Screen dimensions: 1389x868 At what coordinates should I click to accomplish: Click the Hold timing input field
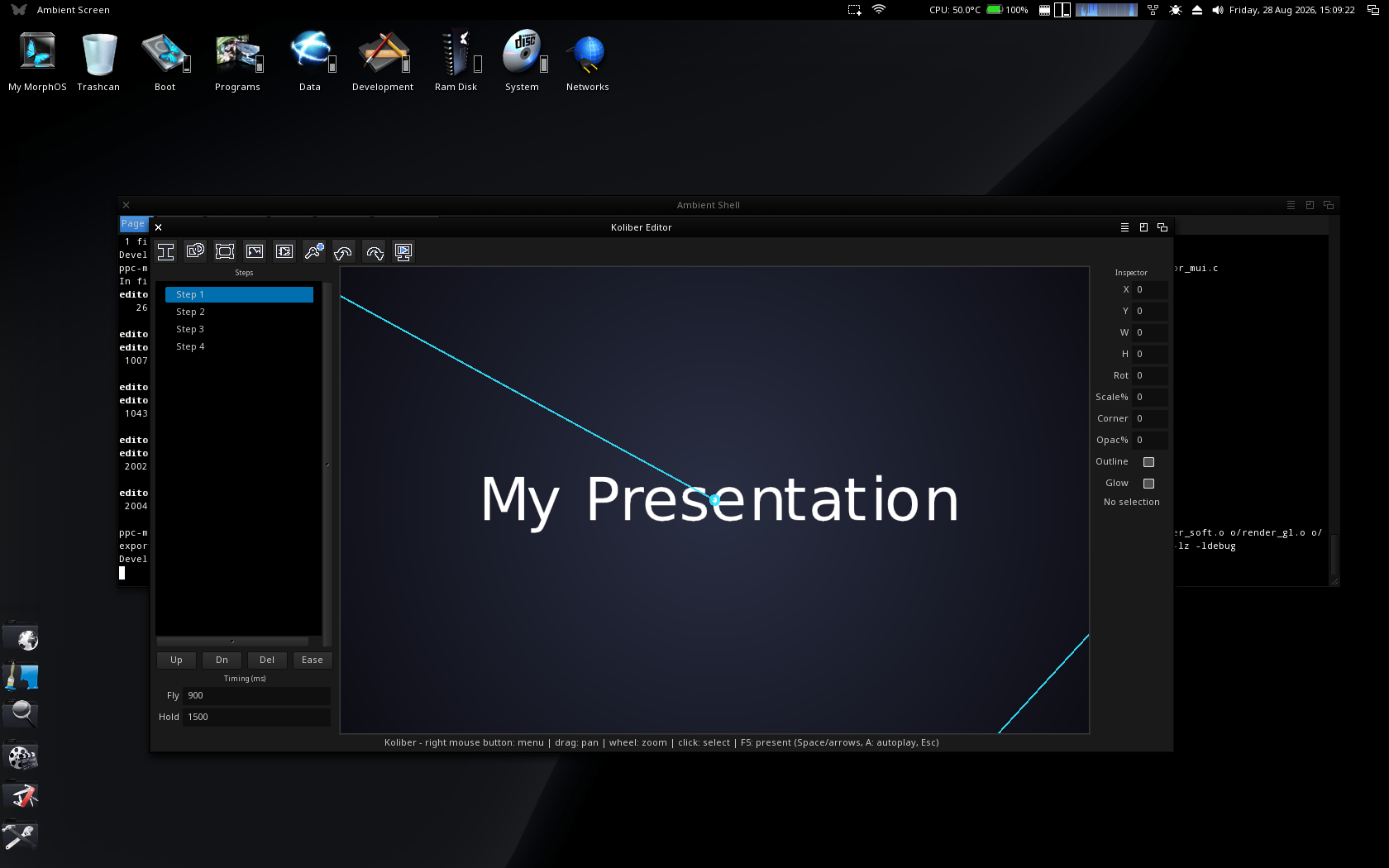click(257, 718)
